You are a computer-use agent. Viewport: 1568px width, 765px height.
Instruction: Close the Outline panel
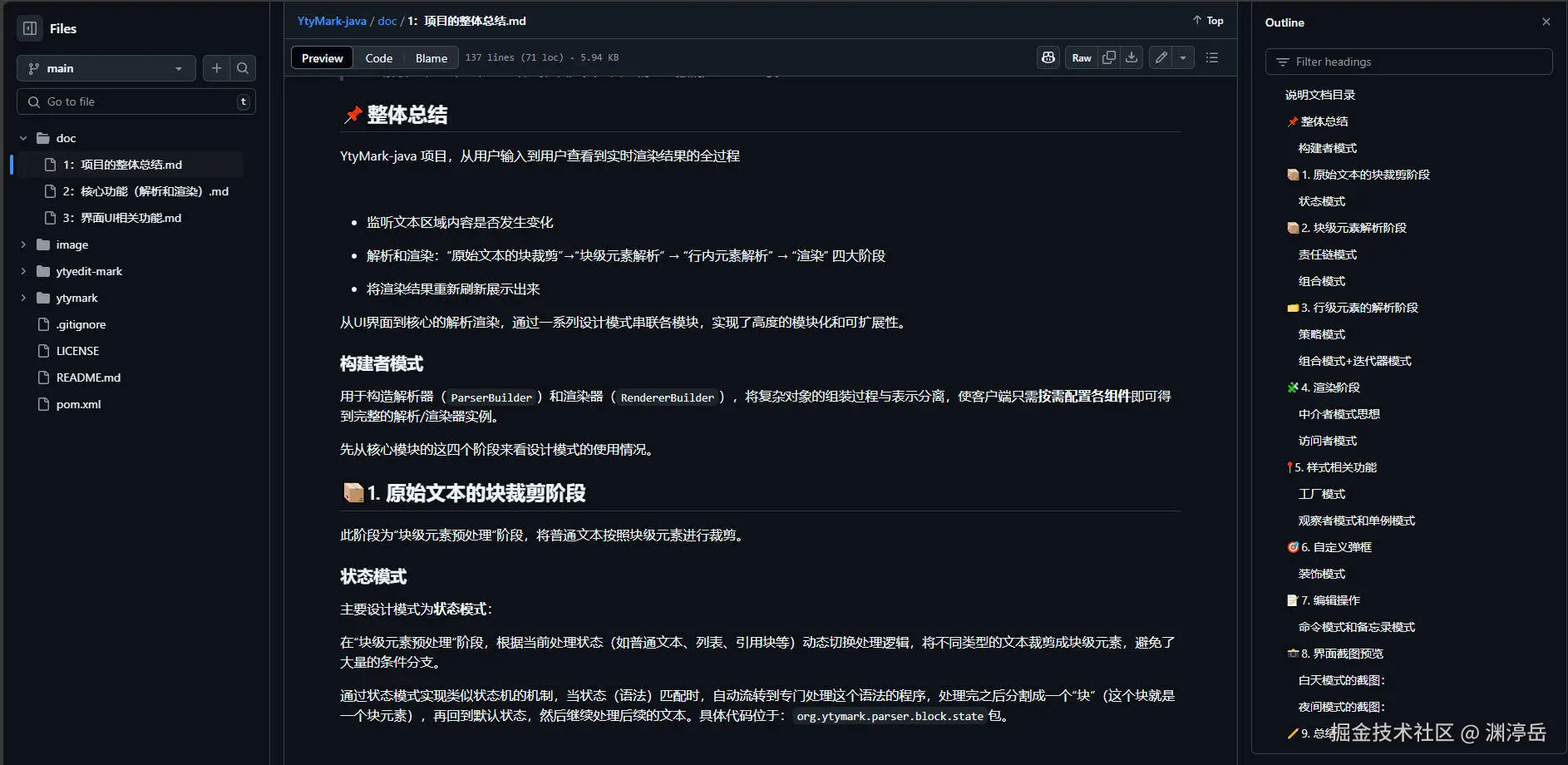1546,22
